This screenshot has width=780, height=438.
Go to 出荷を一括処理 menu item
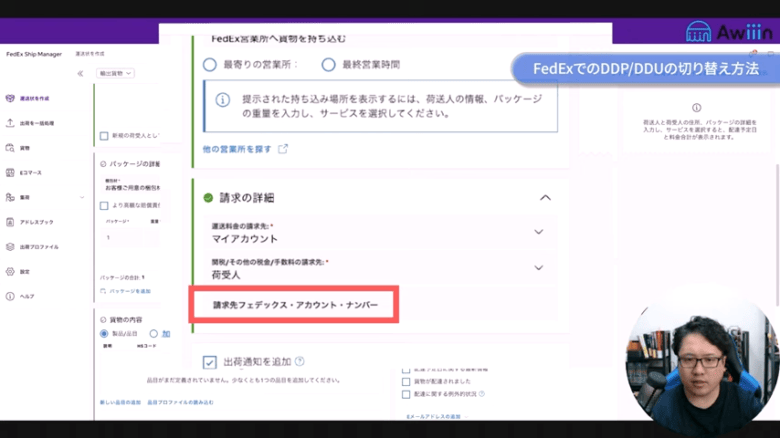tap(37, 123)
